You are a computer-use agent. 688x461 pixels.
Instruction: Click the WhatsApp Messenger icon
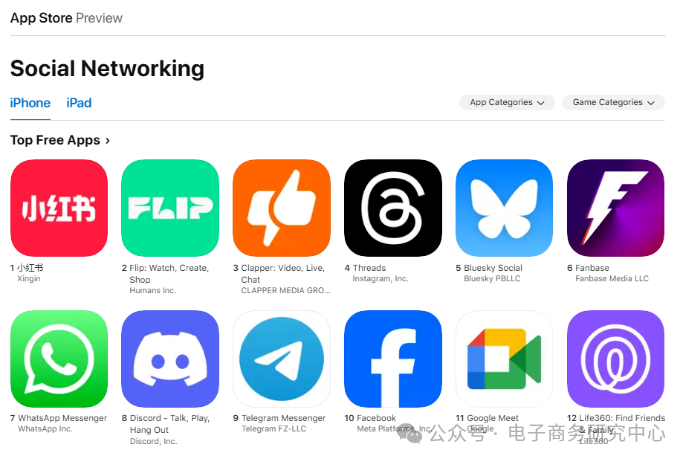(x=59, y=359)
